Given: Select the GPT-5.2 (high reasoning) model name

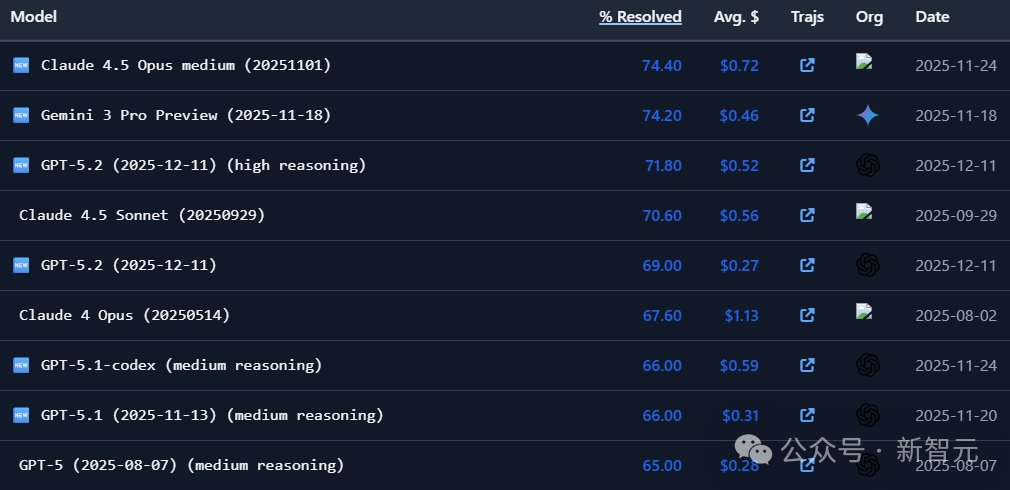Looking at the screenshot, I should pyautogui.click(x=204, y=165).
